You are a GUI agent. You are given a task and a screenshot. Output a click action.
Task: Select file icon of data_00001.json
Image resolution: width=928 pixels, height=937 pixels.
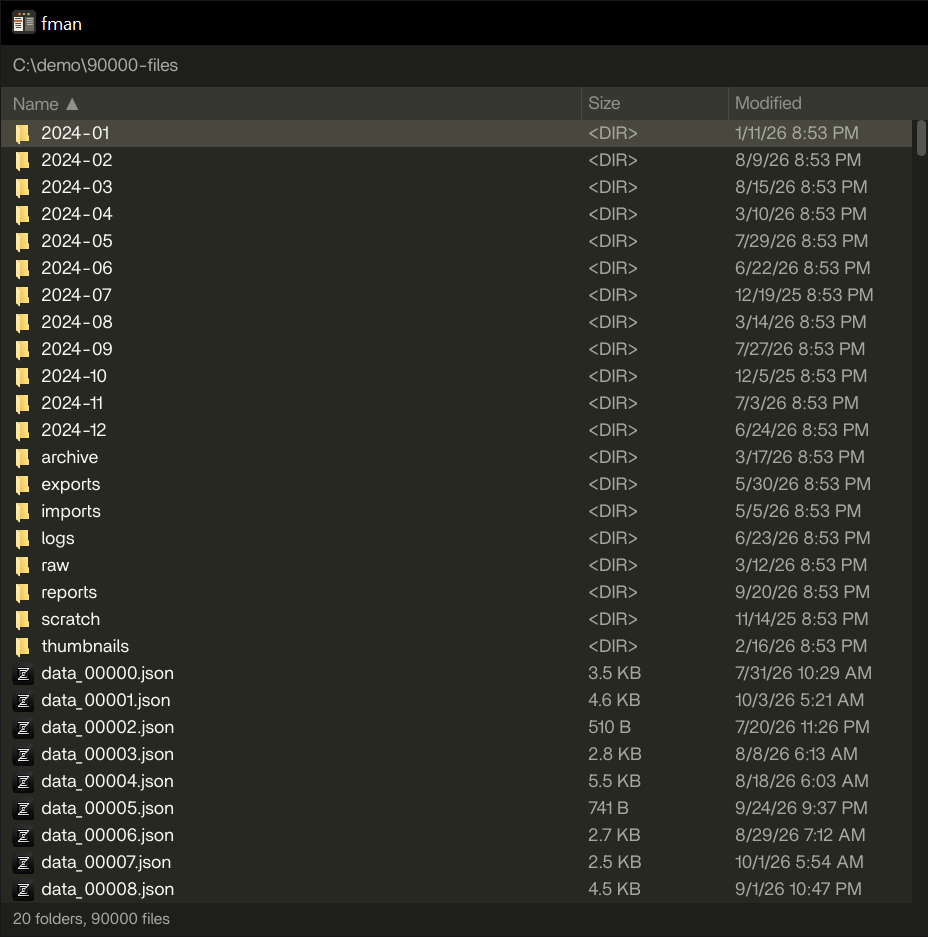23,700
